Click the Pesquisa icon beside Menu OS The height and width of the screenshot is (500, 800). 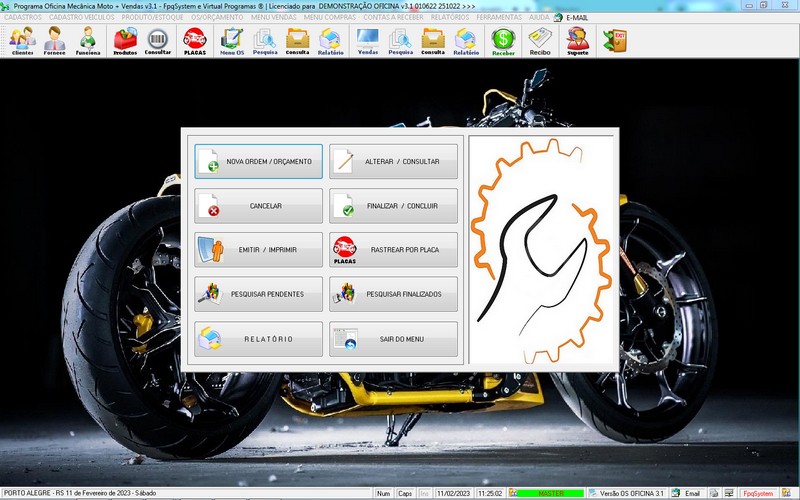pos(265,41)
